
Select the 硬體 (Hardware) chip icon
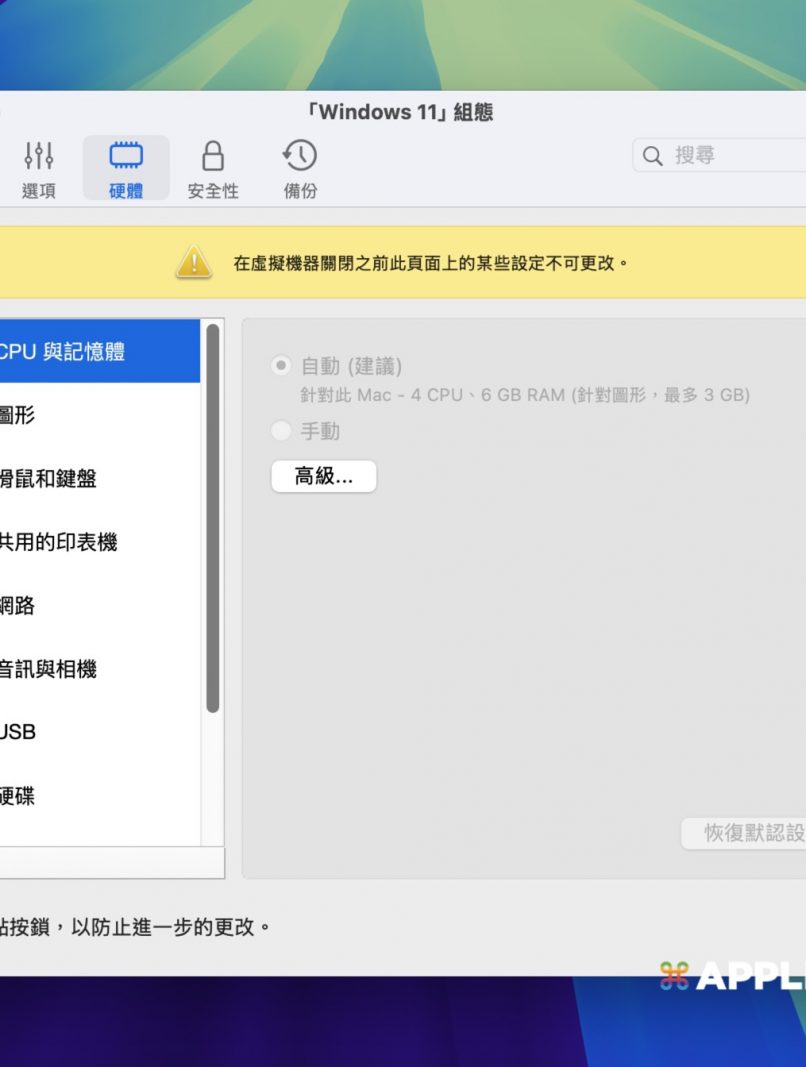pos(126,156)
